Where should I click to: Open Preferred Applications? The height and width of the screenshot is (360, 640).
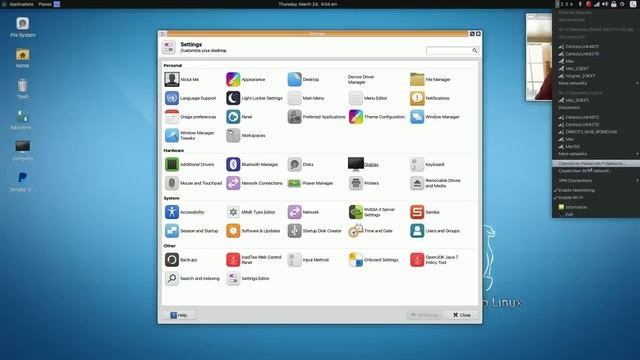pos(316,117)
